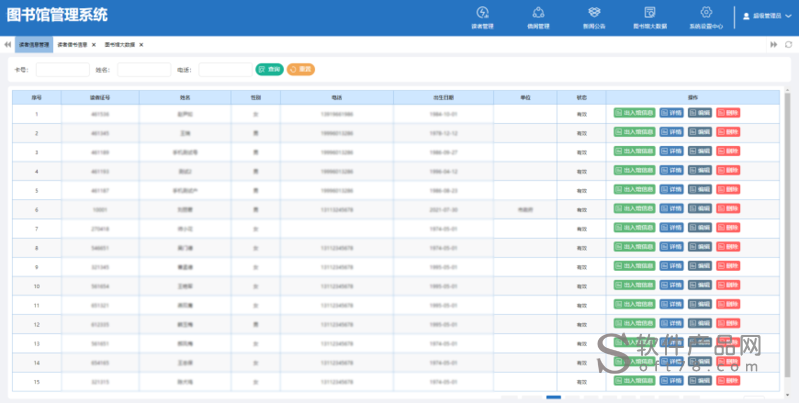
Task: Click the orange 重置 reset button
Action: coord(301,69)
